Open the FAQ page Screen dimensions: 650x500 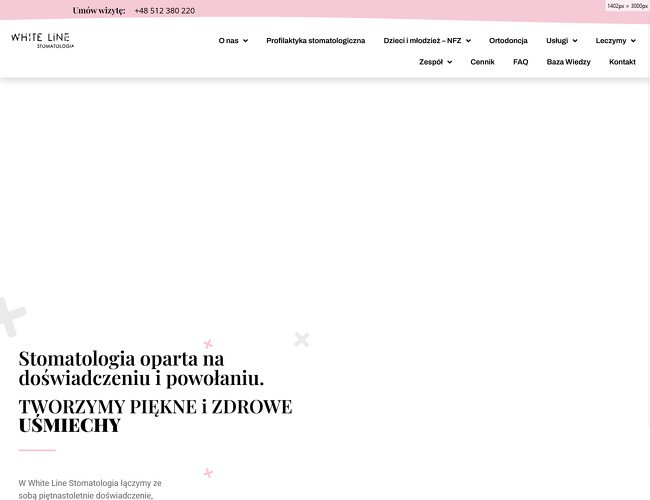pos(520,62)
